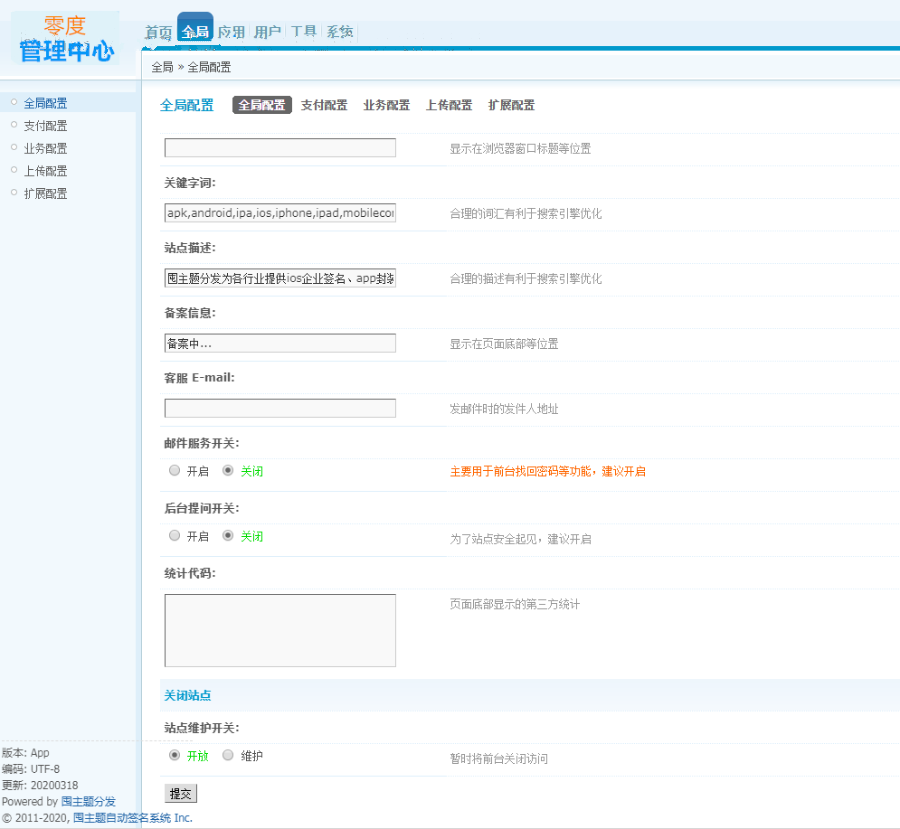The height and width of the screenshot is (829, 900).
Task: Open the 关闭站点 section link
Action: [x=187, y=694]
